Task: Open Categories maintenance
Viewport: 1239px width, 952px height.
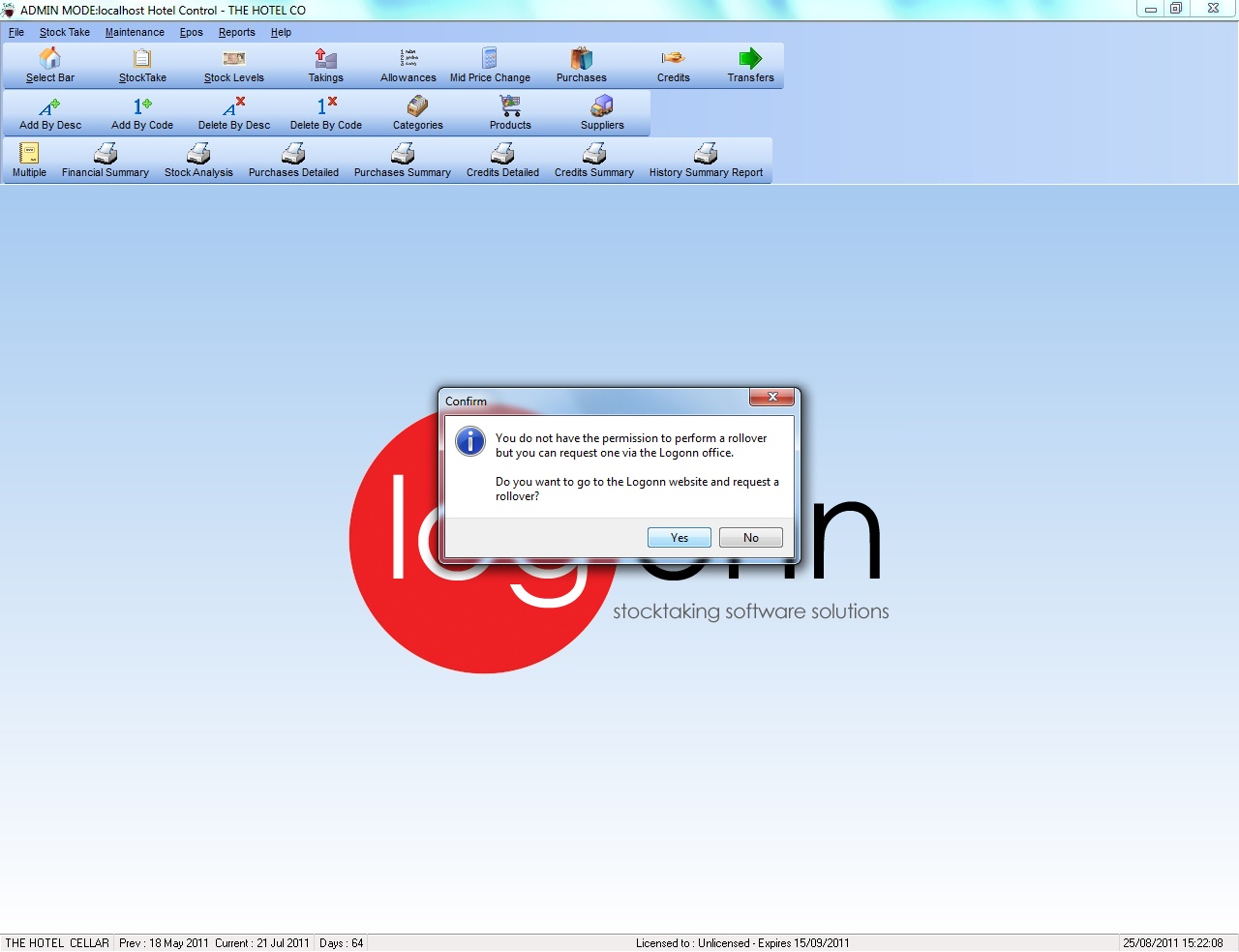Action: tap(418, 113)
